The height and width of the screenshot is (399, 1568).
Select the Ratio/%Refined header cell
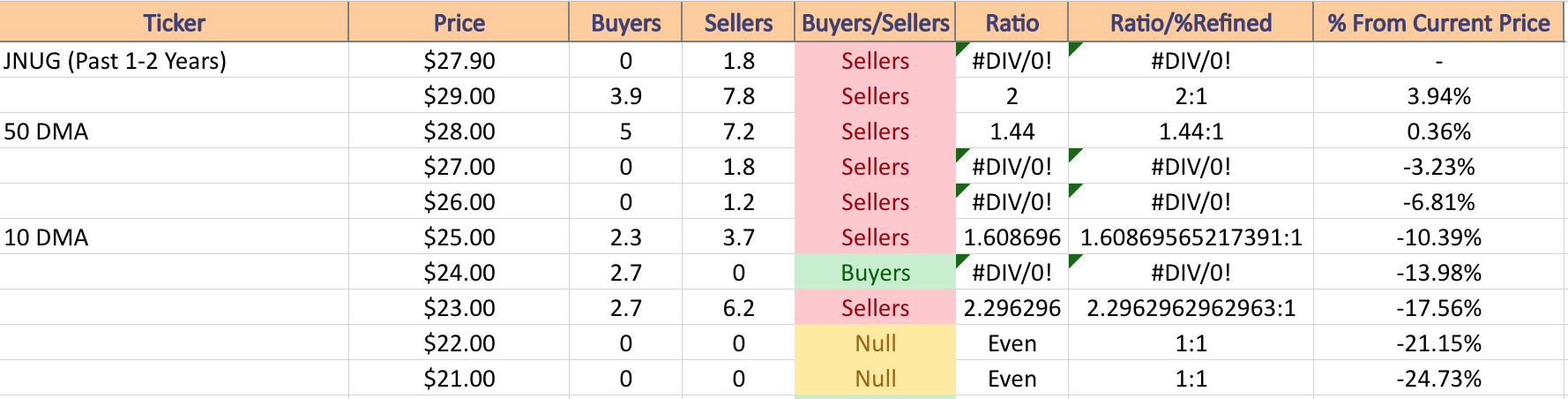[x=1191, y=22]
